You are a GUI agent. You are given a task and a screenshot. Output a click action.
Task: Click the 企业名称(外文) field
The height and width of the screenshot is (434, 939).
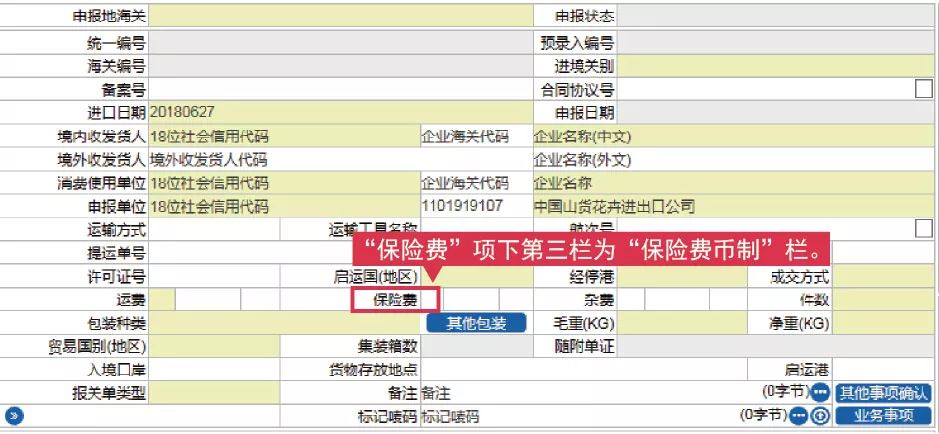point(734,159)
